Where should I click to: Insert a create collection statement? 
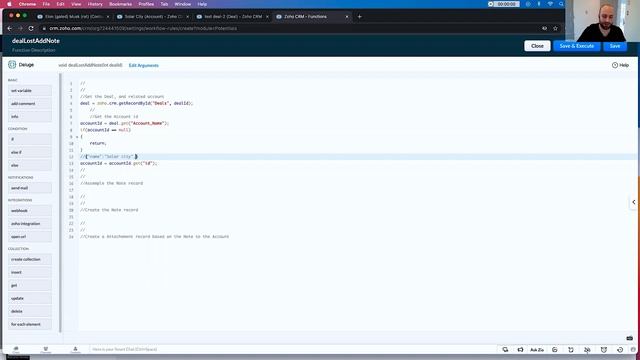pyautogui.click(x=30, y=259)
